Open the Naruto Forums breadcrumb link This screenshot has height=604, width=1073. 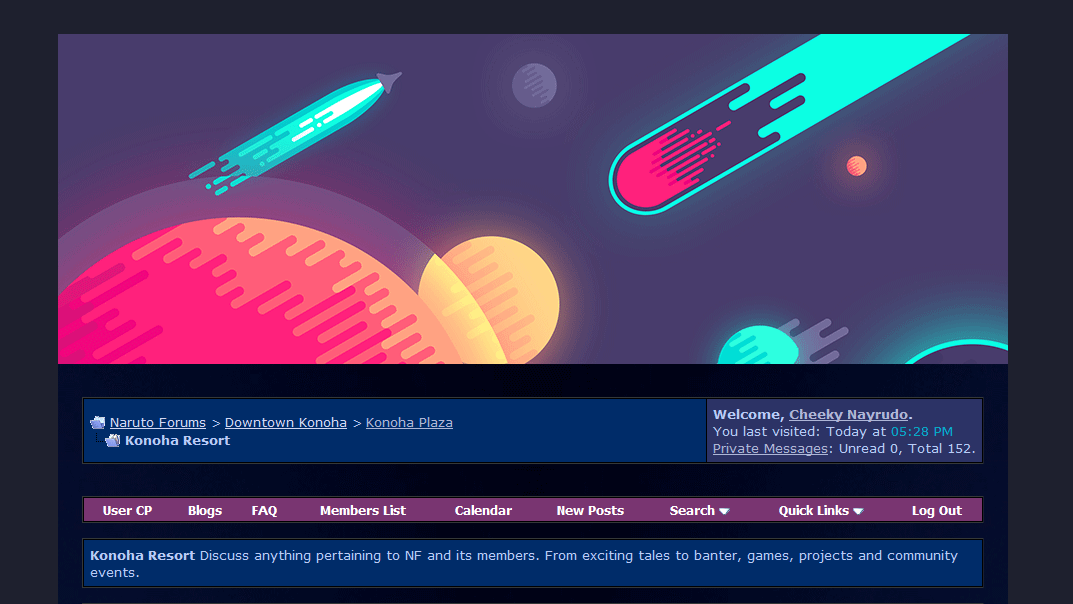coord(157,423)
